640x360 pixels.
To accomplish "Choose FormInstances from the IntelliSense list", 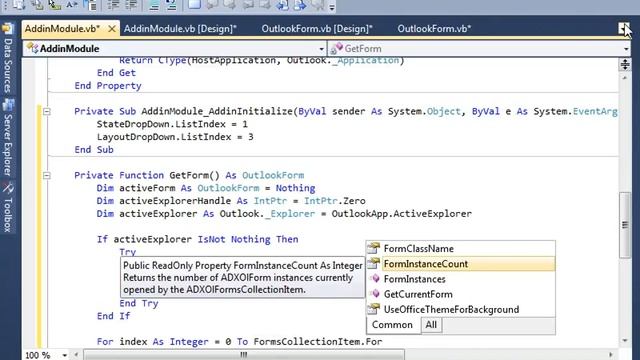I will [x=461, y=279].
